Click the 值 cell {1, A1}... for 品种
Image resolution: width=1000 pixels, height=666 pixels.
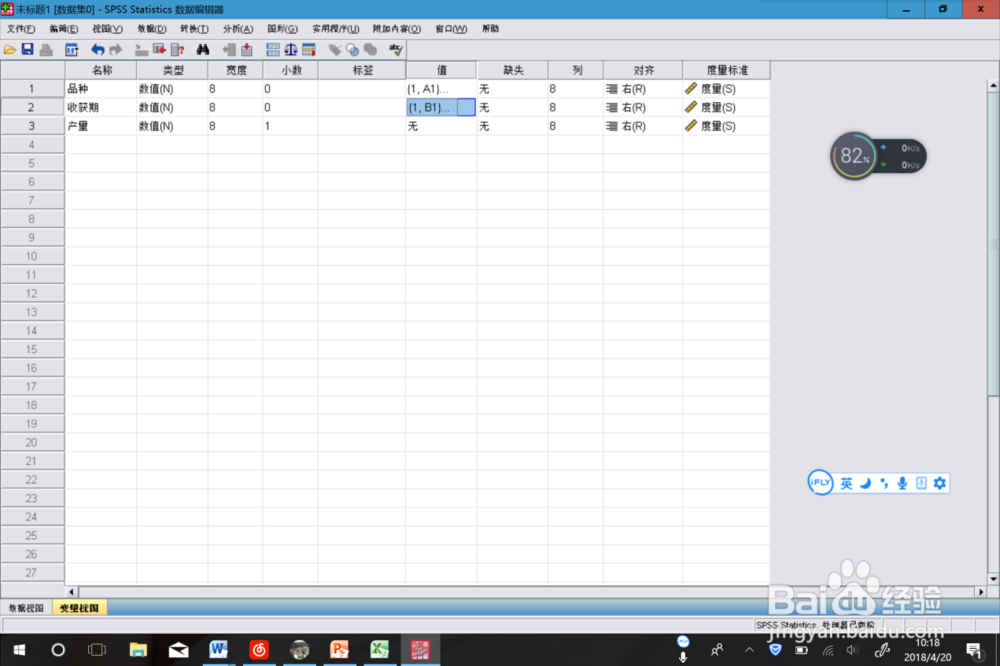[x=441, y=89]
